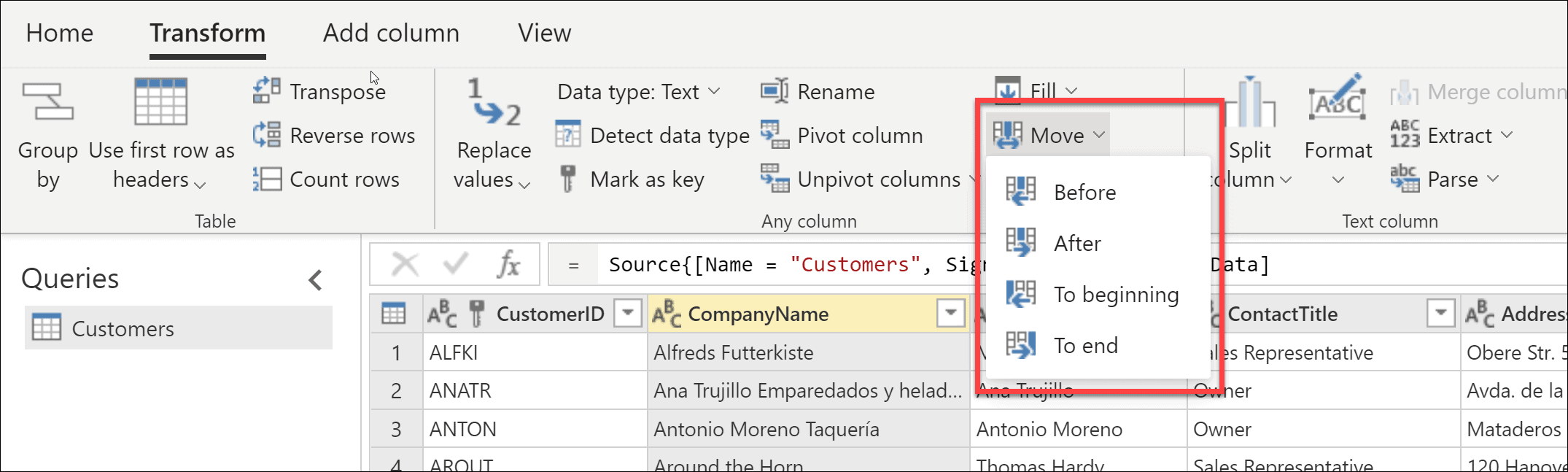This screenshot has height=472, width=1568.
Task: Click the Count rows icon
Action: tap(267, 179)
